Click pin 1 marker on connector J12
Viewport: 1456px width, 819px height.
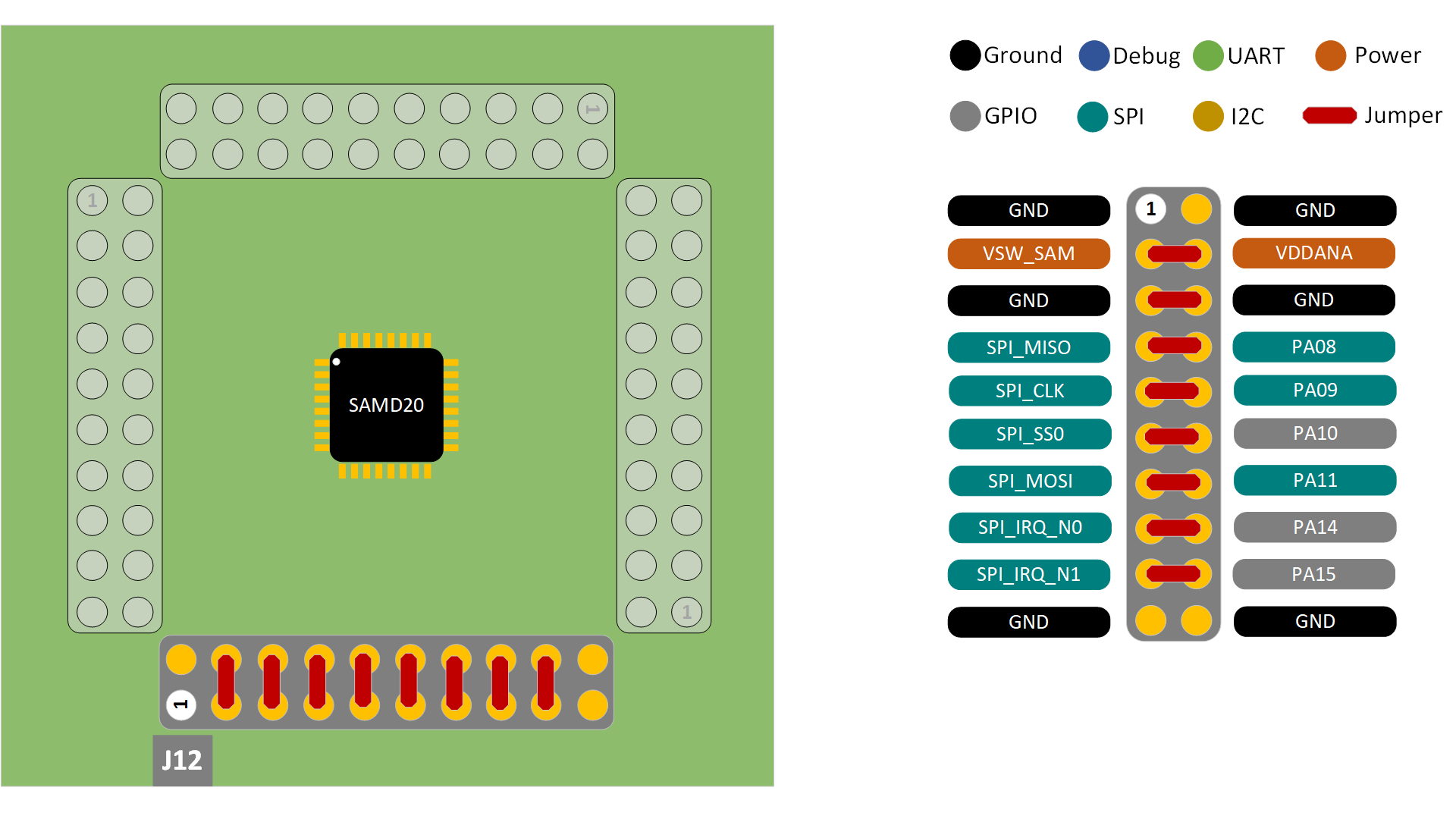click(180, 704)
